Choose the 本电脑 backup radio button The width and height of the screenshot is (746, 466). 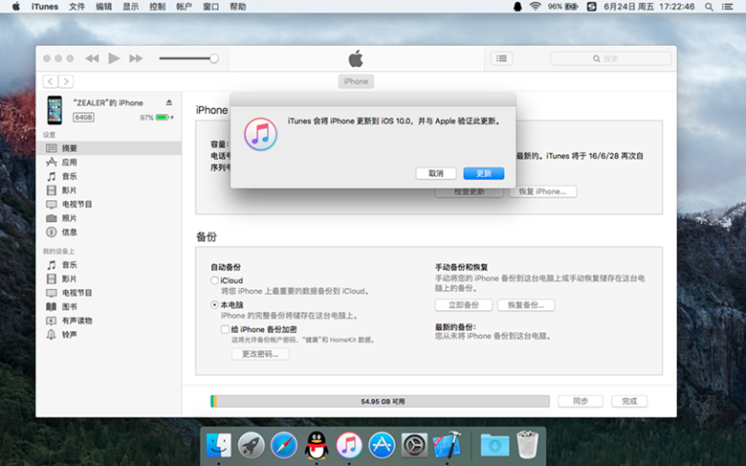(x=215, y=305)
